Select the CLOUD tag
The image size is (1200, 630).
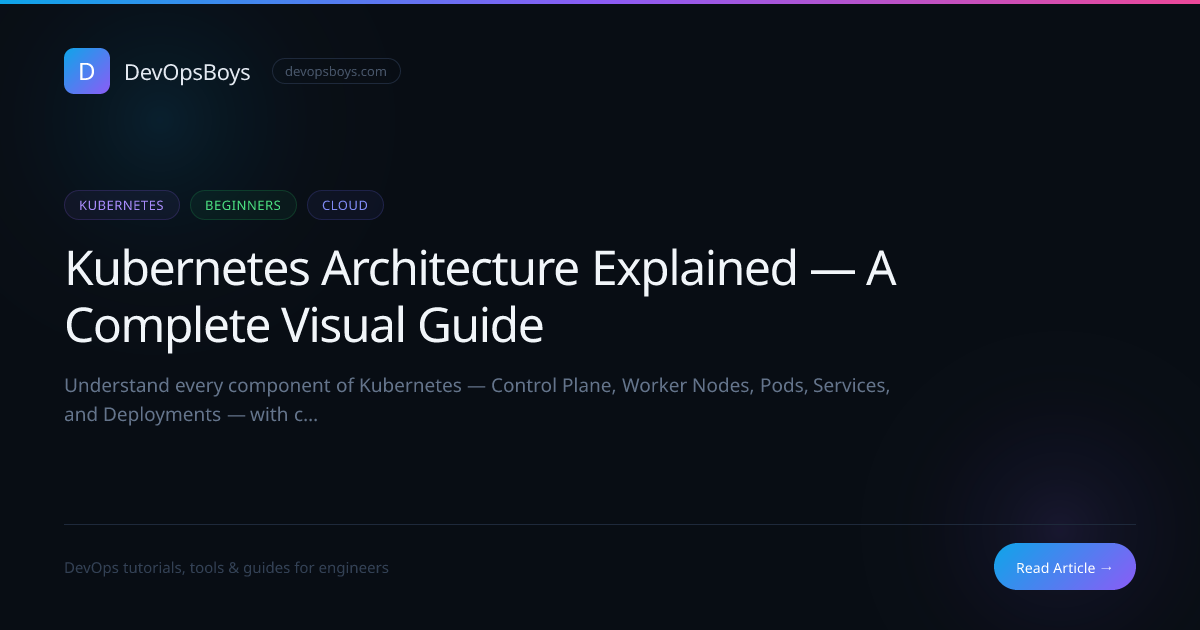pos(345,205)
